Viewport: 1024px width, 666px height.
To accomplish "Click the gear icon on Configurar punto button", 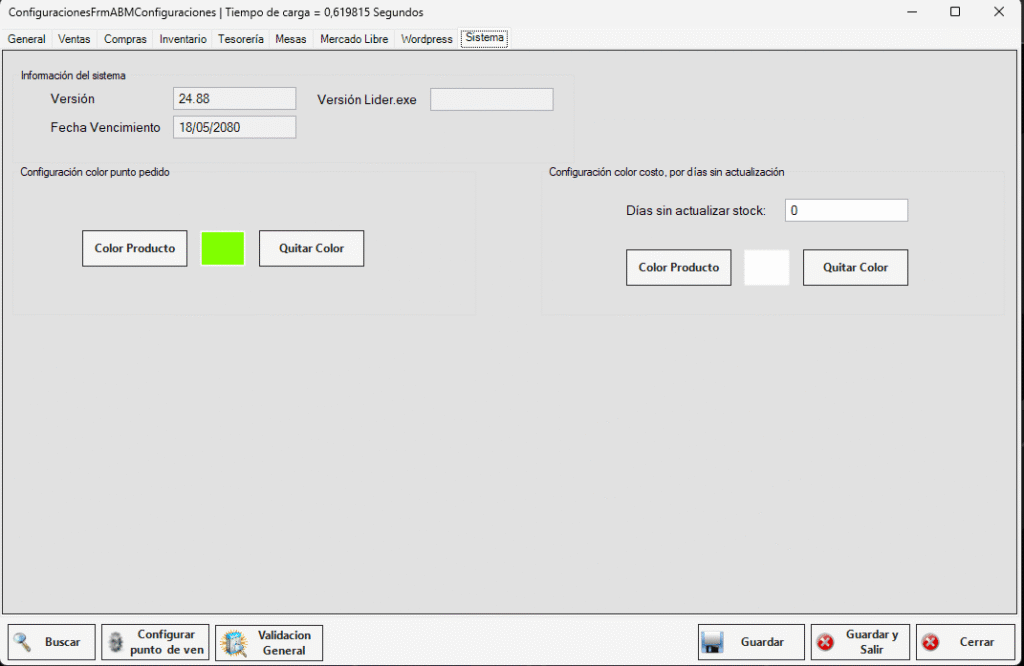I will pos(116,642).
